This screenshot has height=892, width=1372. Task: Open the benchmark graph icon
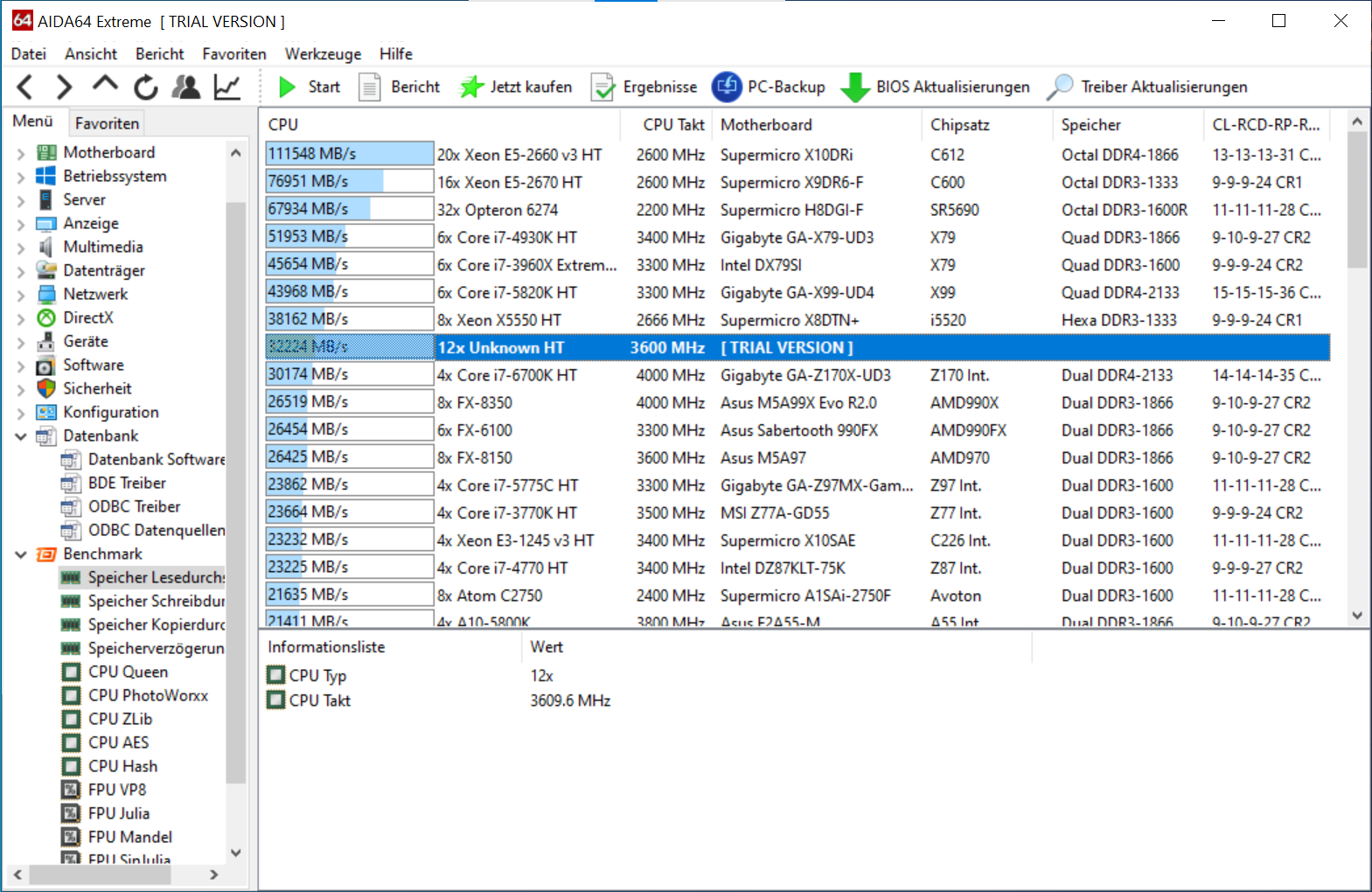click(227, 87)
